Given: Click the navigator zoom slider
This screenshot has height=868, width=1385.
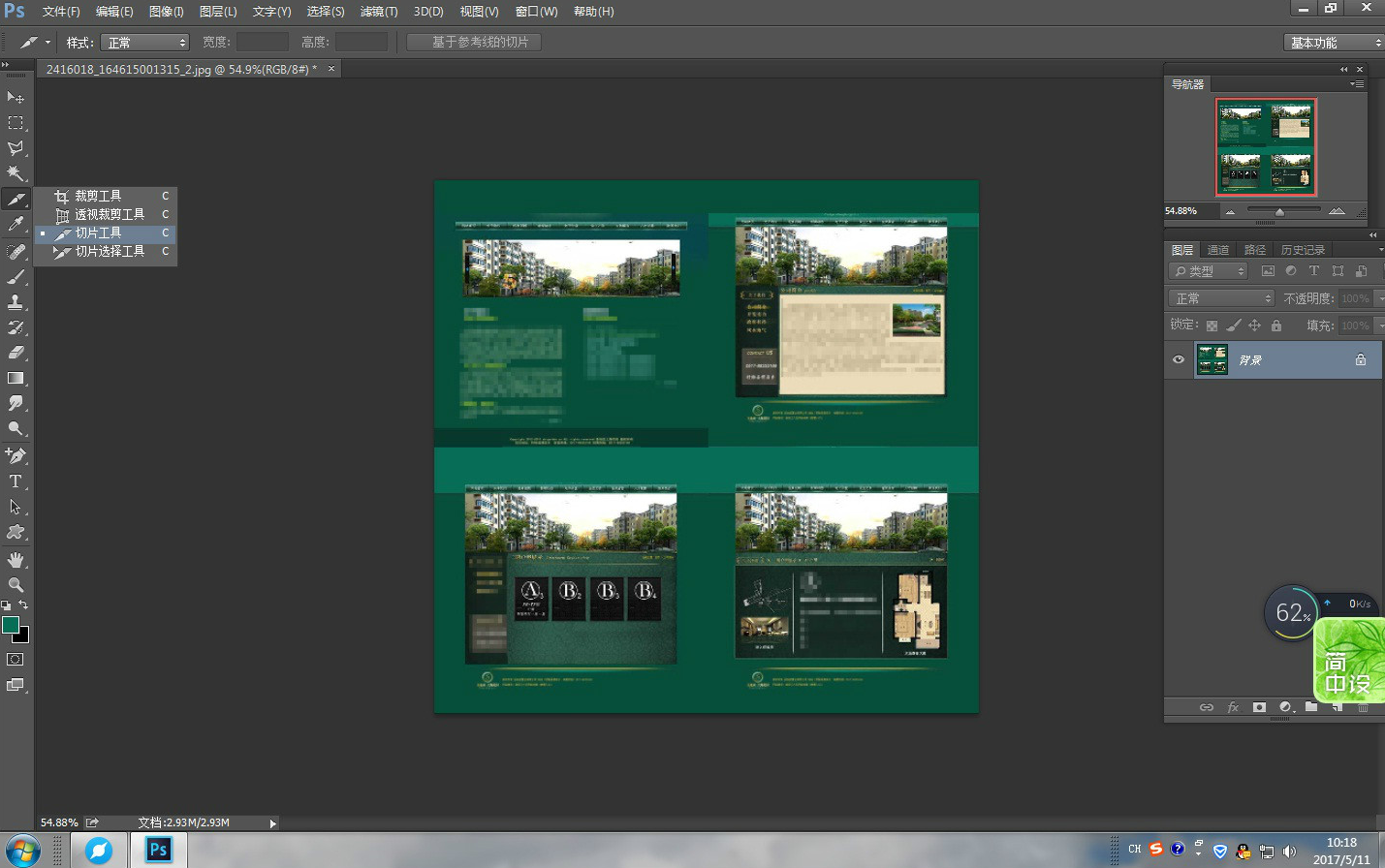Looking at the screenshot, I should point(1279,211).
